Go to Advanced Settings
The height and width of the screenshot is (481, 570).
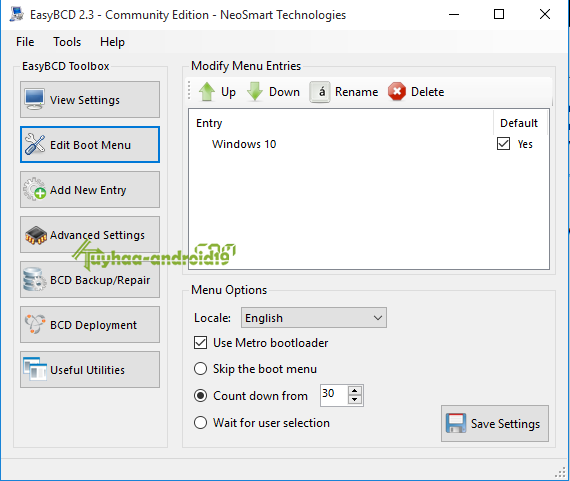pos(90,235)
